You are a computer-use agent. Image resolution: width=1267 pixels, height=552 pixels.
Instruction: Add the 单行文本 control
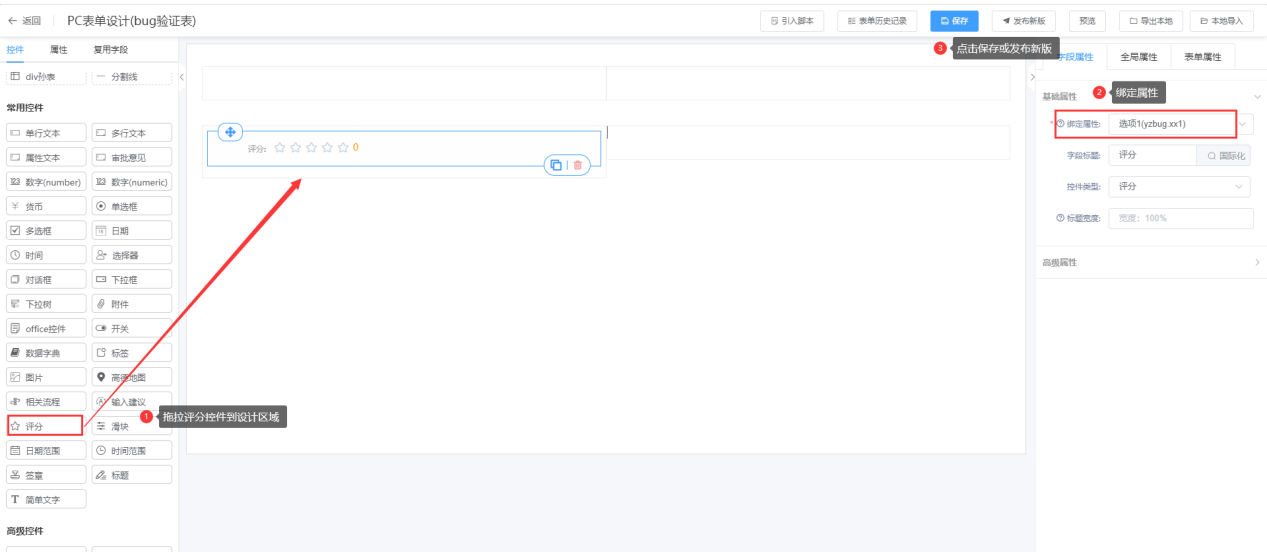(46, 133)
